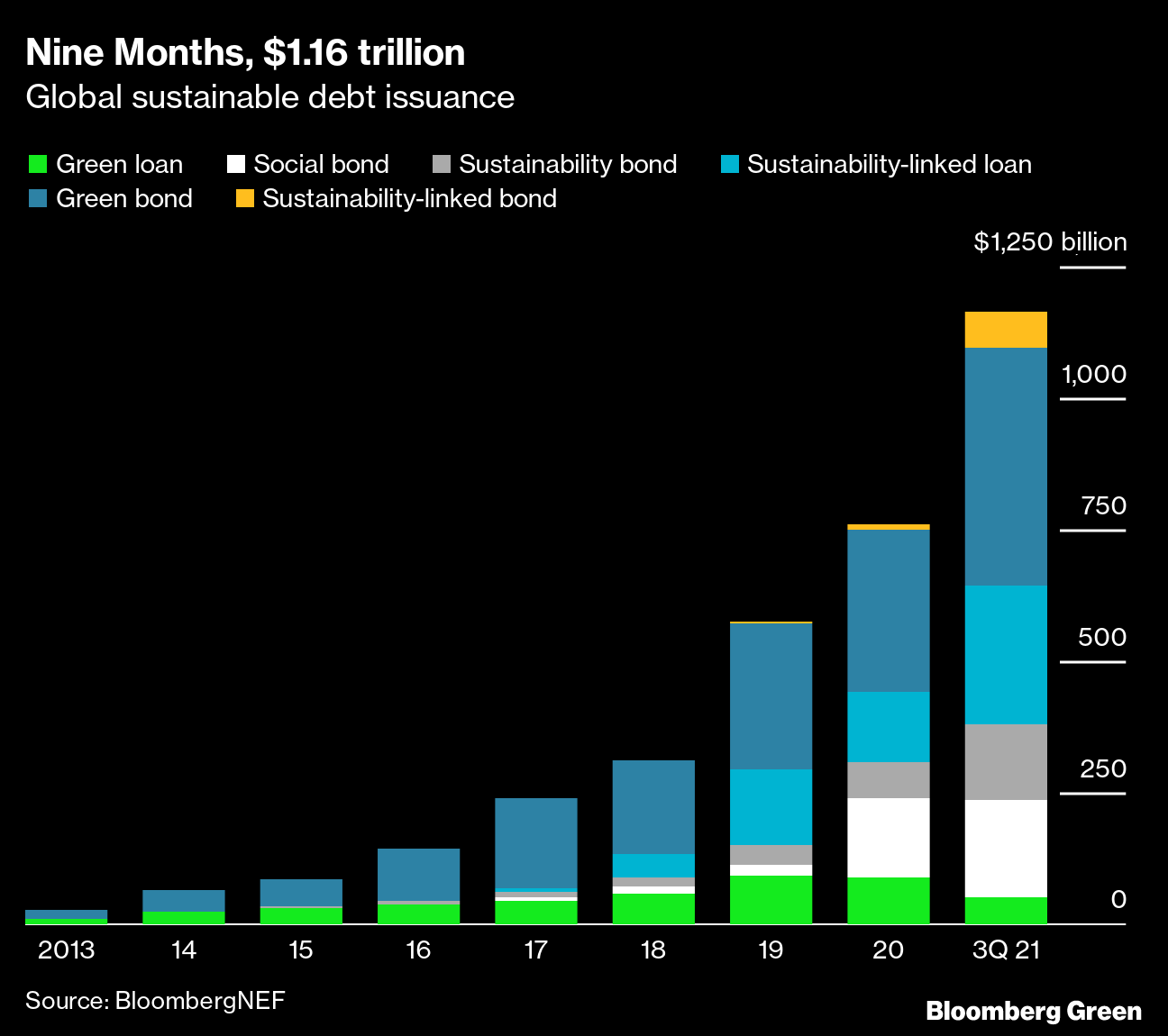1168x1036 pixels.
Task: Click the yellow segment of the 3Q 21 bar
Action: coord(1006,330)
